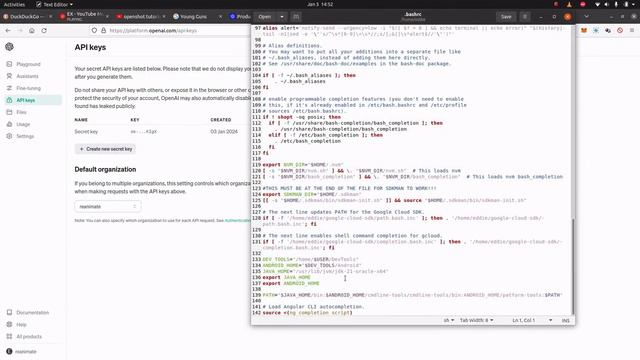Click the red blocked-circle extension icon

(x=620, y=31)
